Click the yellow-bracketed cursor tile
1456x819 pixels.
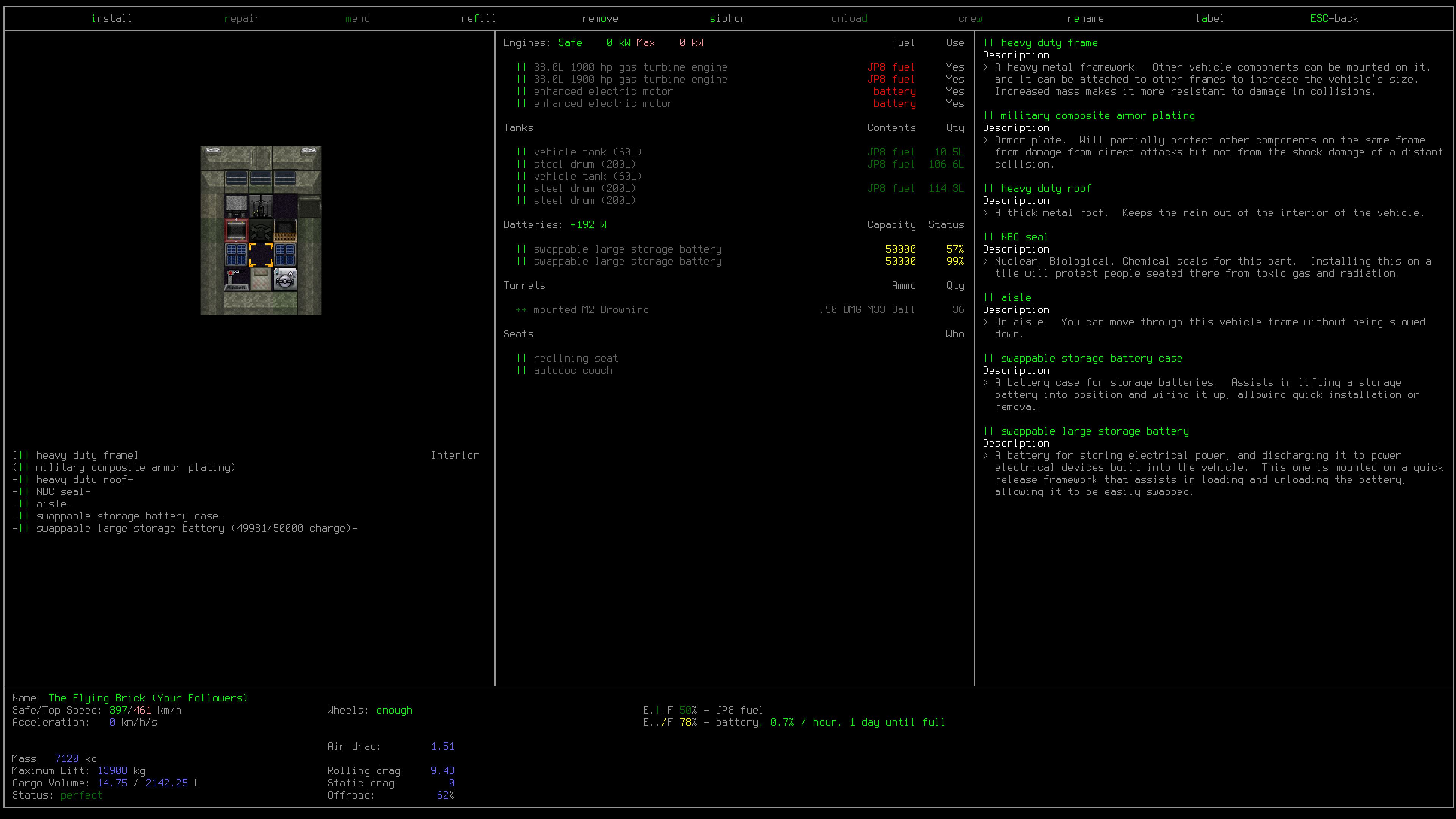(x=260, y=255)
